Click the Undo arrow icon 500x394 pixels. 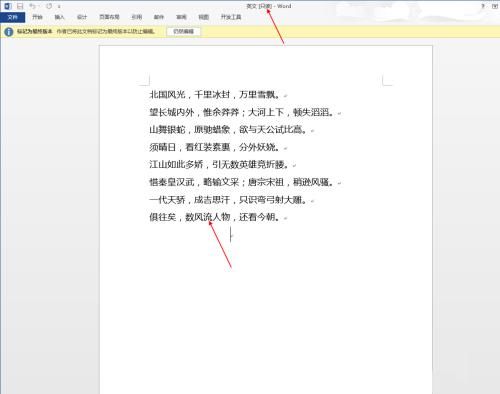32,6
